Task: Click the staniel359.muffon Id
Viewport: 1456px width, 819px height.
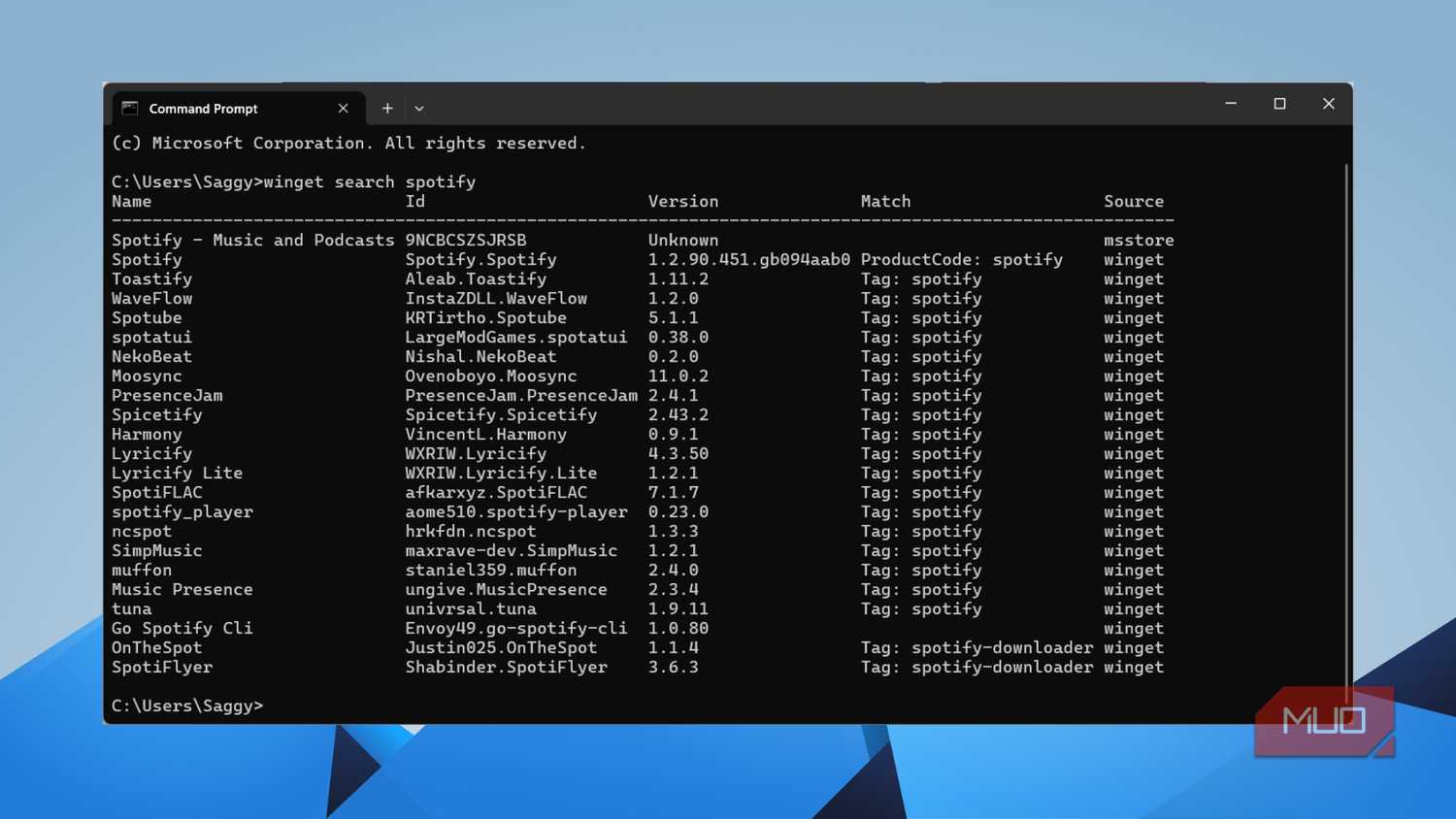Action: (491, 570)
